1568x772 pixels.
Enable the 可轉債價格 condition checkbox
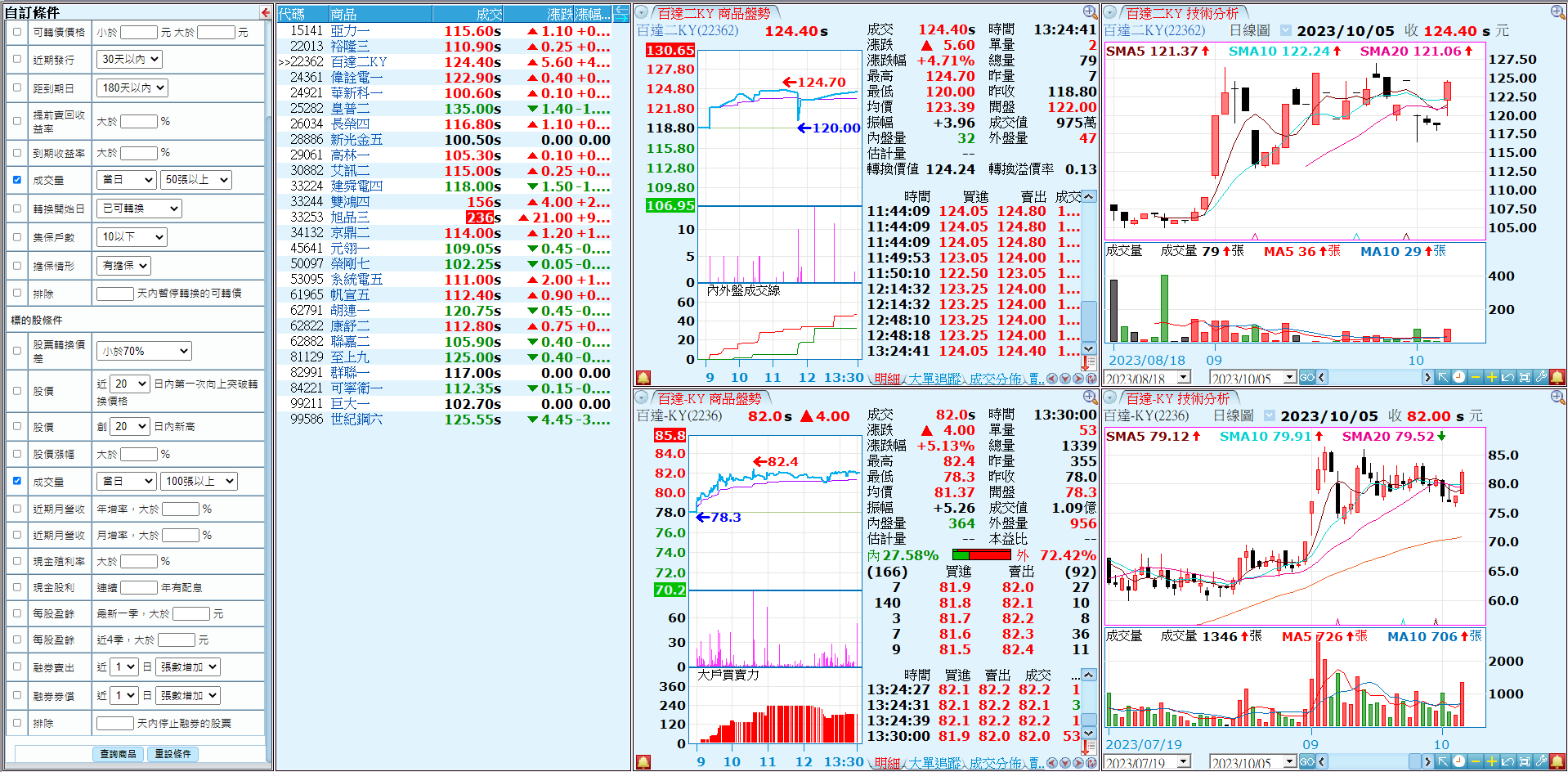pos(17,32)
